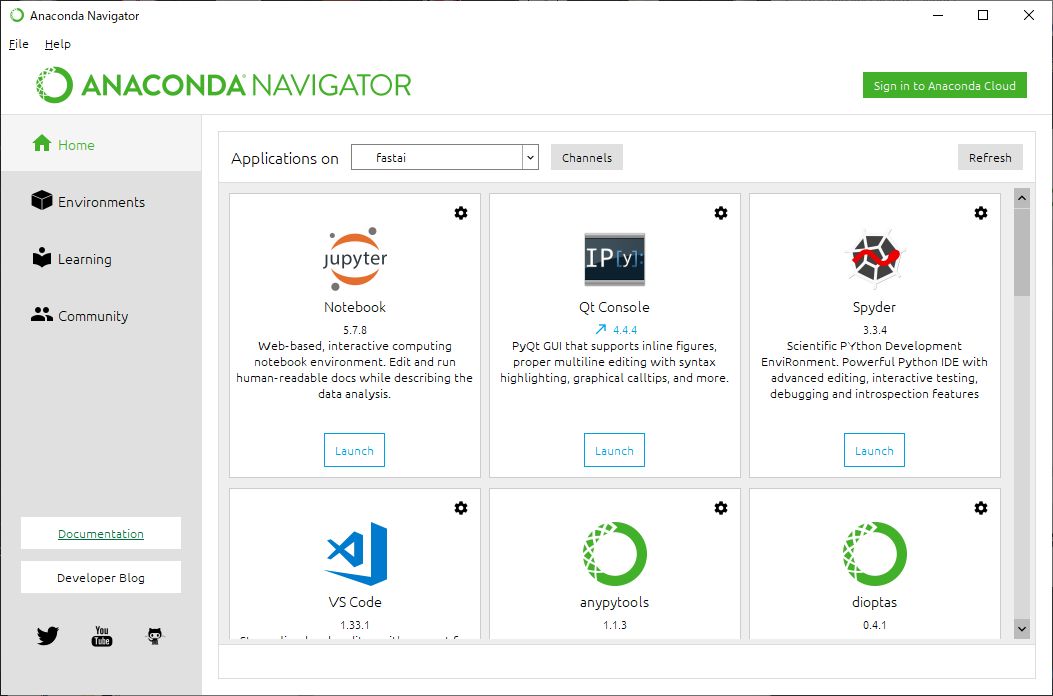The width and height of the screenshot is (1053, 696).
Task: Launch Qt Console
Action: pyautogui.click(x=614, y=450)
